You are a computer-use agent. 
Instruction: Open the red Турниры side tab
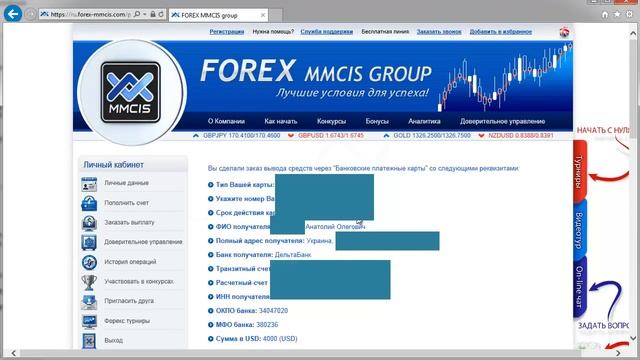coord(580,171)
